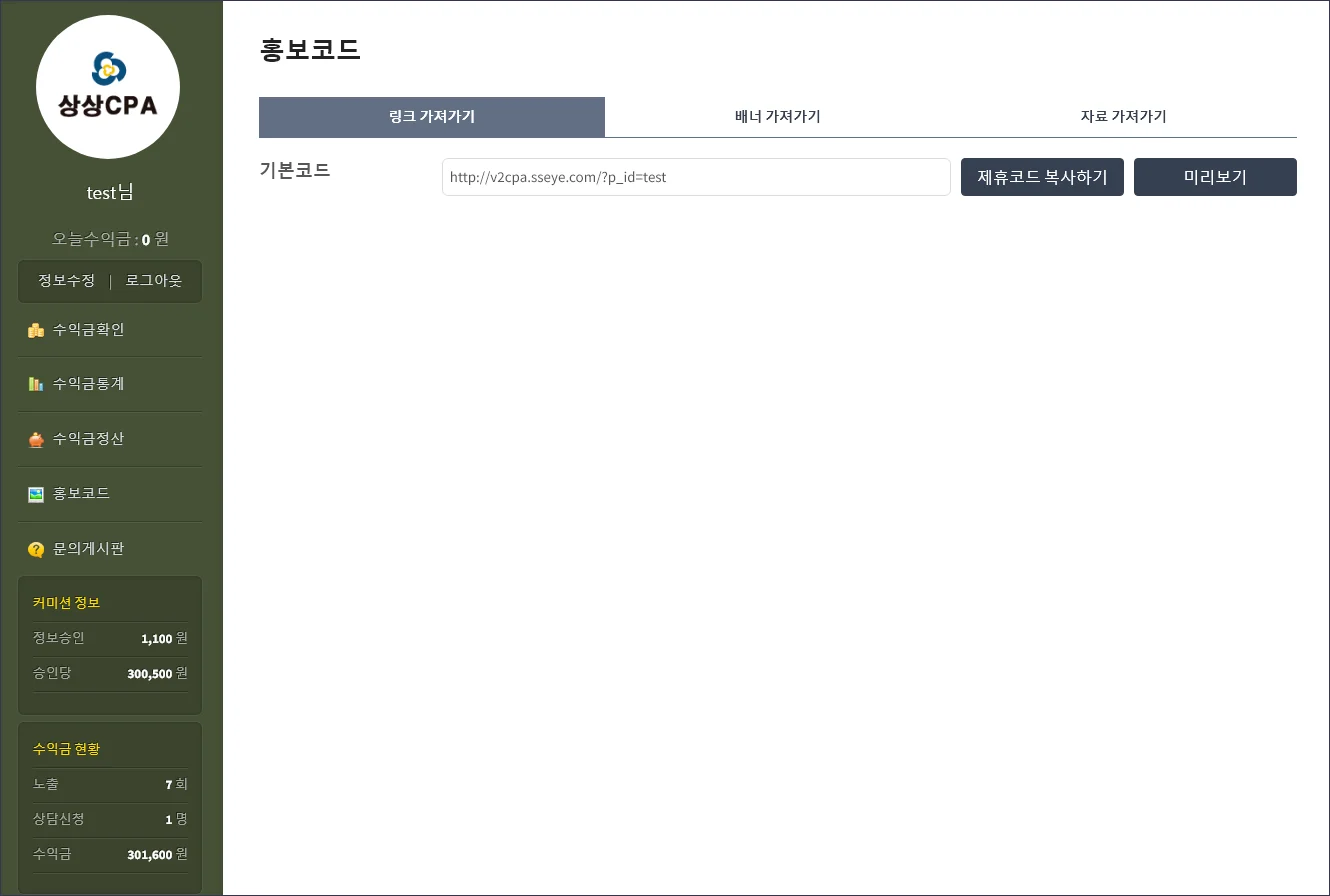This screenshot has height=896, width=1330.
Task: Click the 제휴코드 복사하기 button
Action: (x=1042, y=177)
